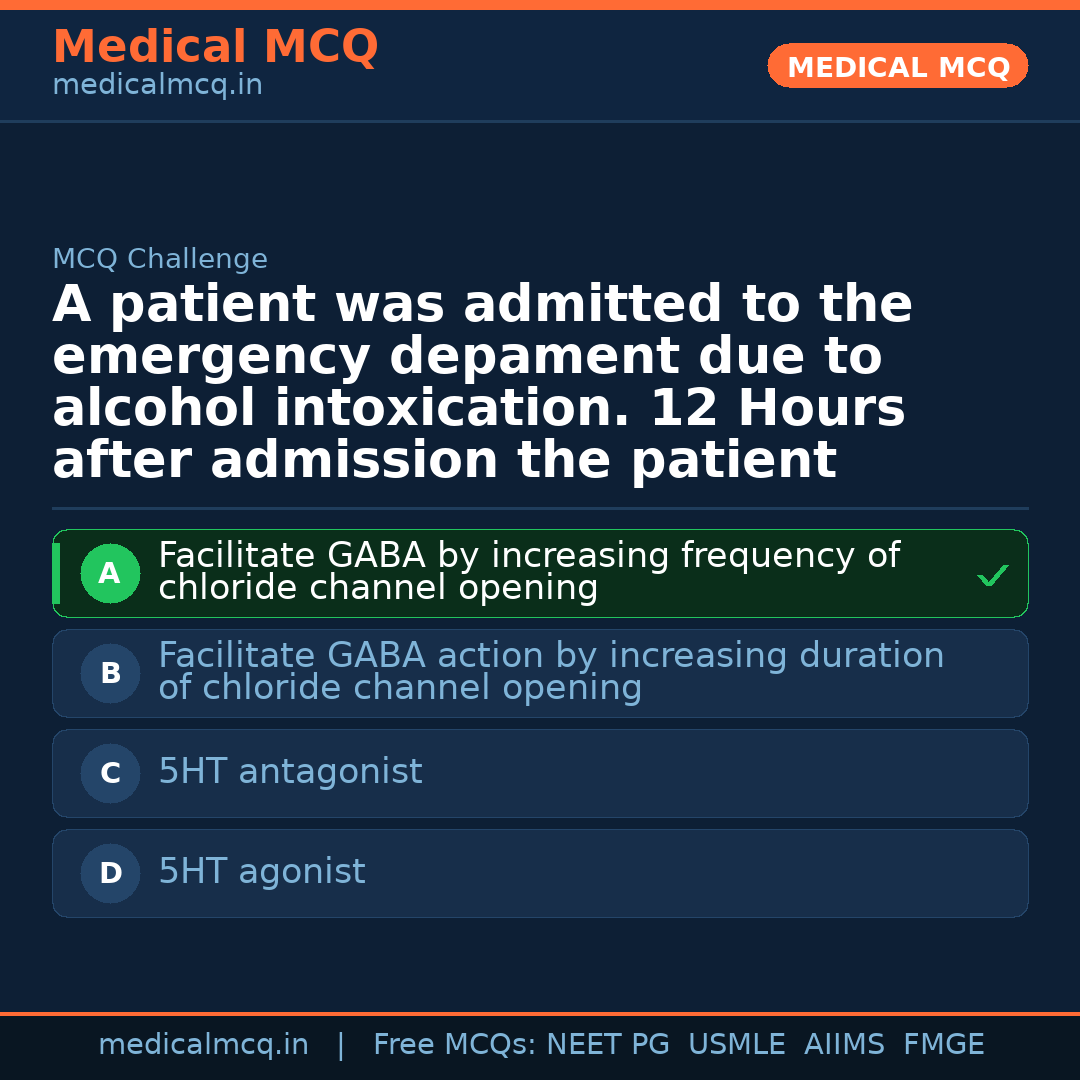Open medicalmcq.in link below the header title
This screenshot has height=1080, width=1080.
(x=157, y=86)
